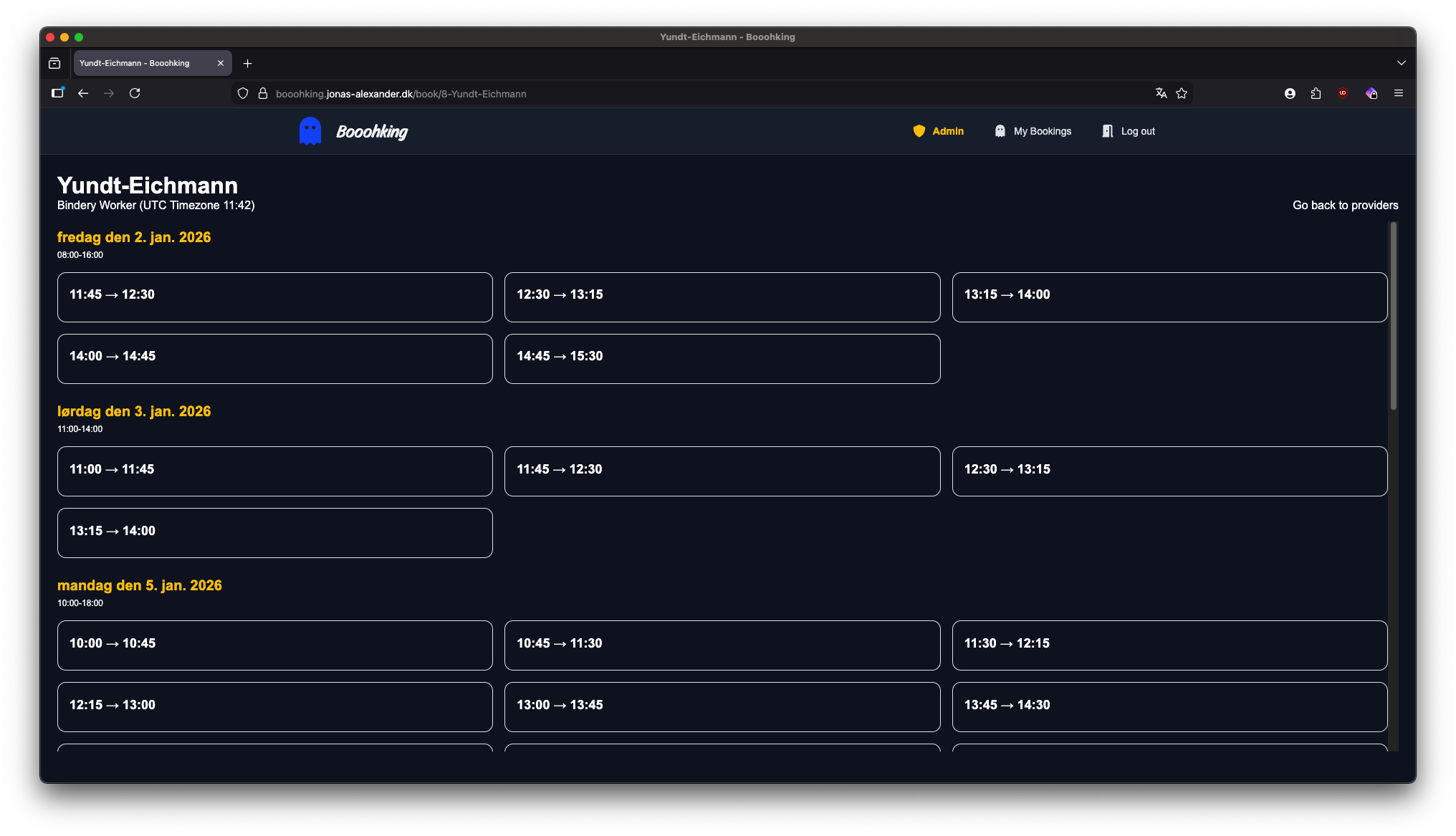The width and height of the screenshot is (1456, 836).
Task: Click the Go back to providers link
Action: click(x=1345, y=205)
